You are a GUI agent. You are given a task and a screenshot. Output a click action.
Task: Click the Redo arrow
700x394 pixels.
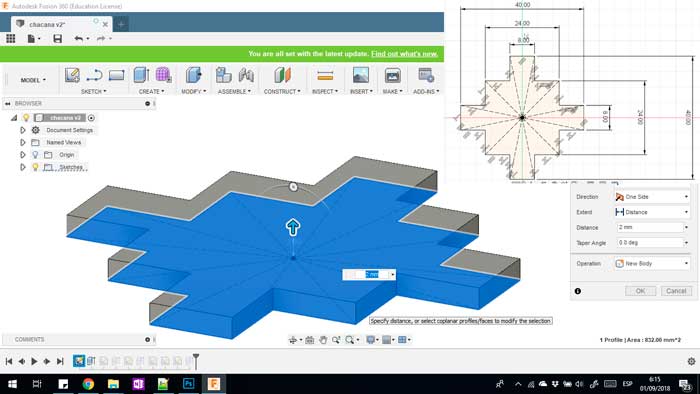click(101, 39)
